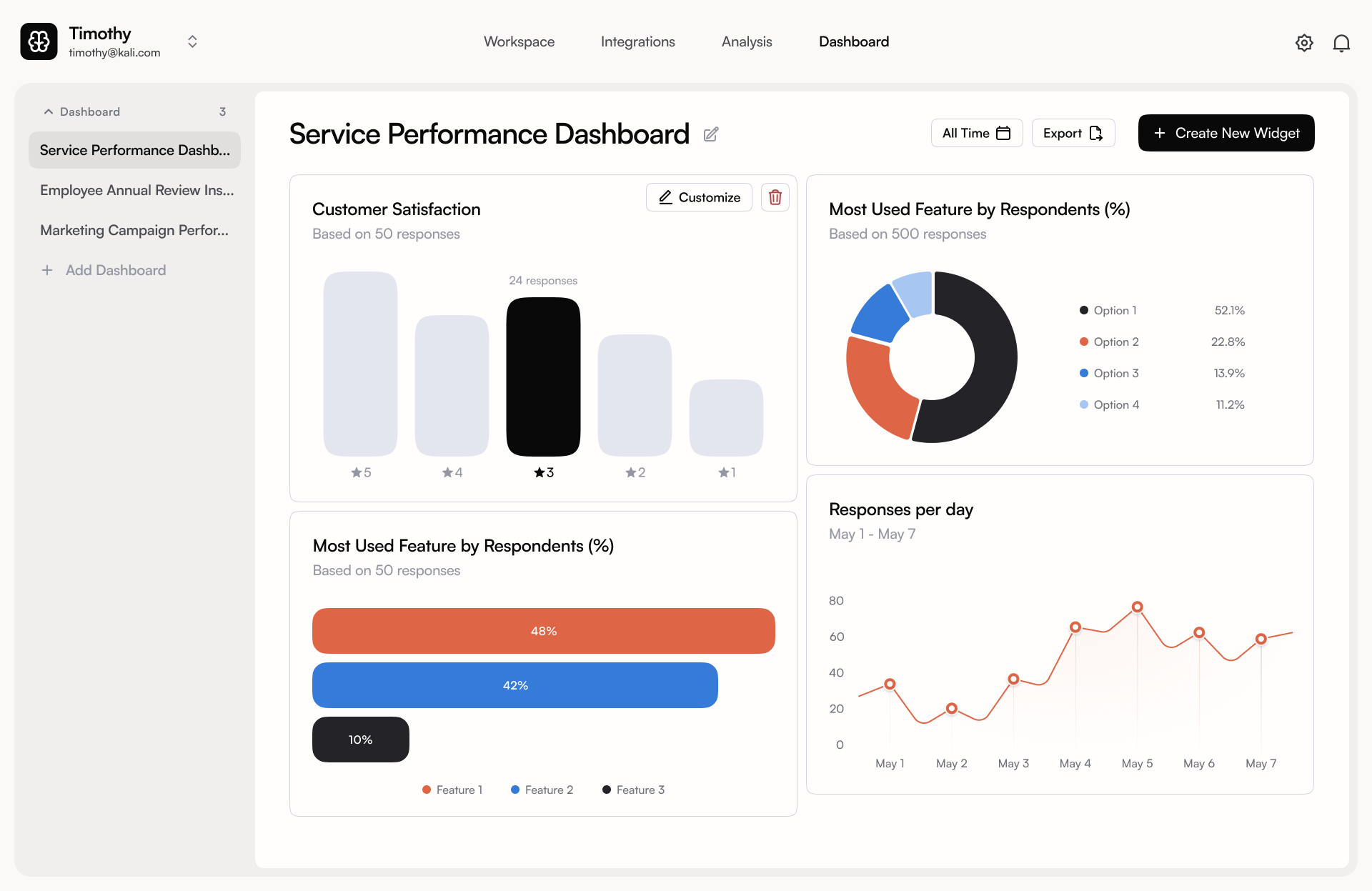Image resolution: width=1372 pixels, height=891 pixels.
Task: Click the plus icon beside Add Dashboard
Action: [x=47, y=270]
